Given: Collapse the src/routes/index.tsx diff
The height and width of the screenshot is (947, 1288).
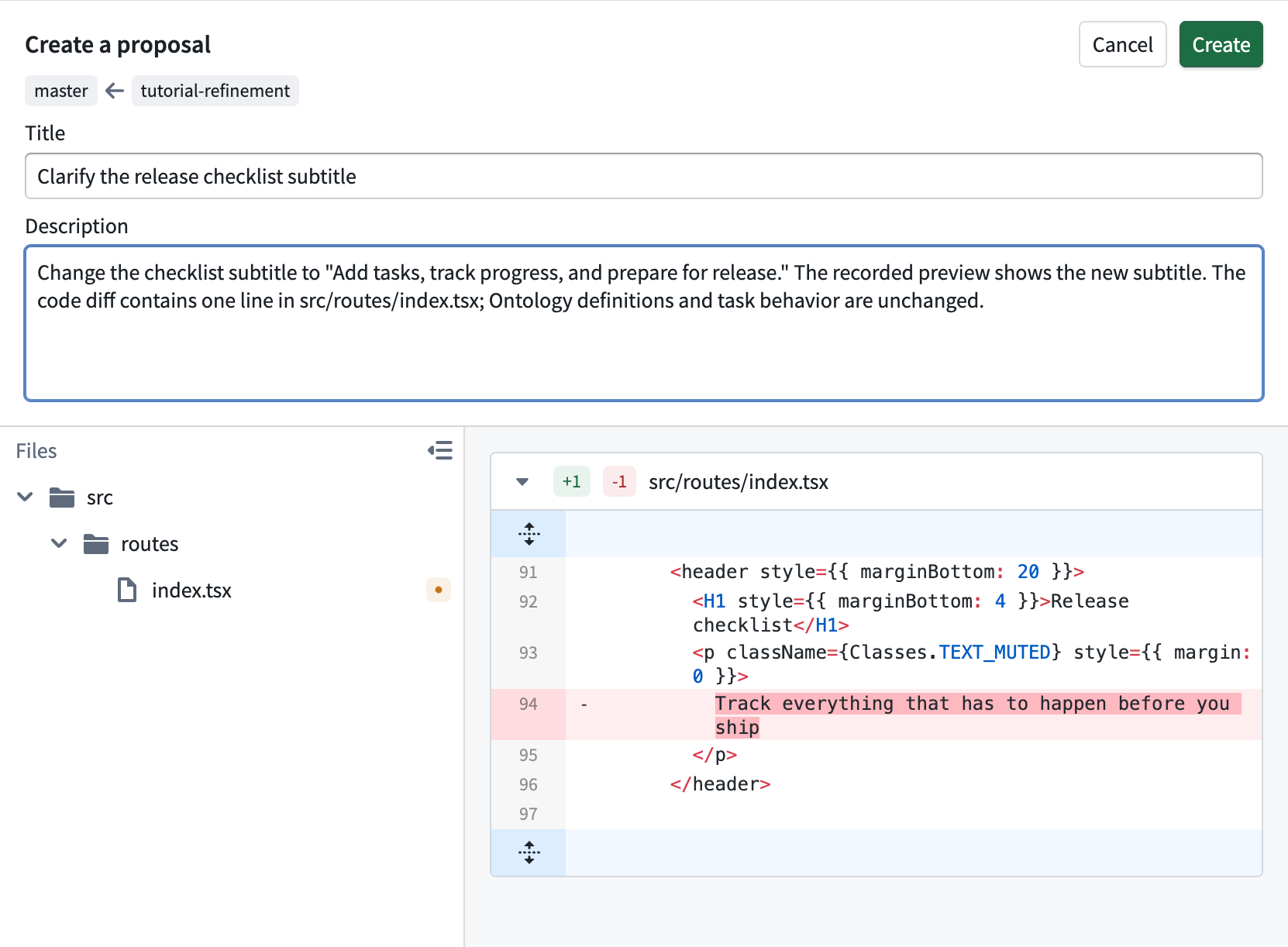Looking at the screenshot, I should 522,481.
